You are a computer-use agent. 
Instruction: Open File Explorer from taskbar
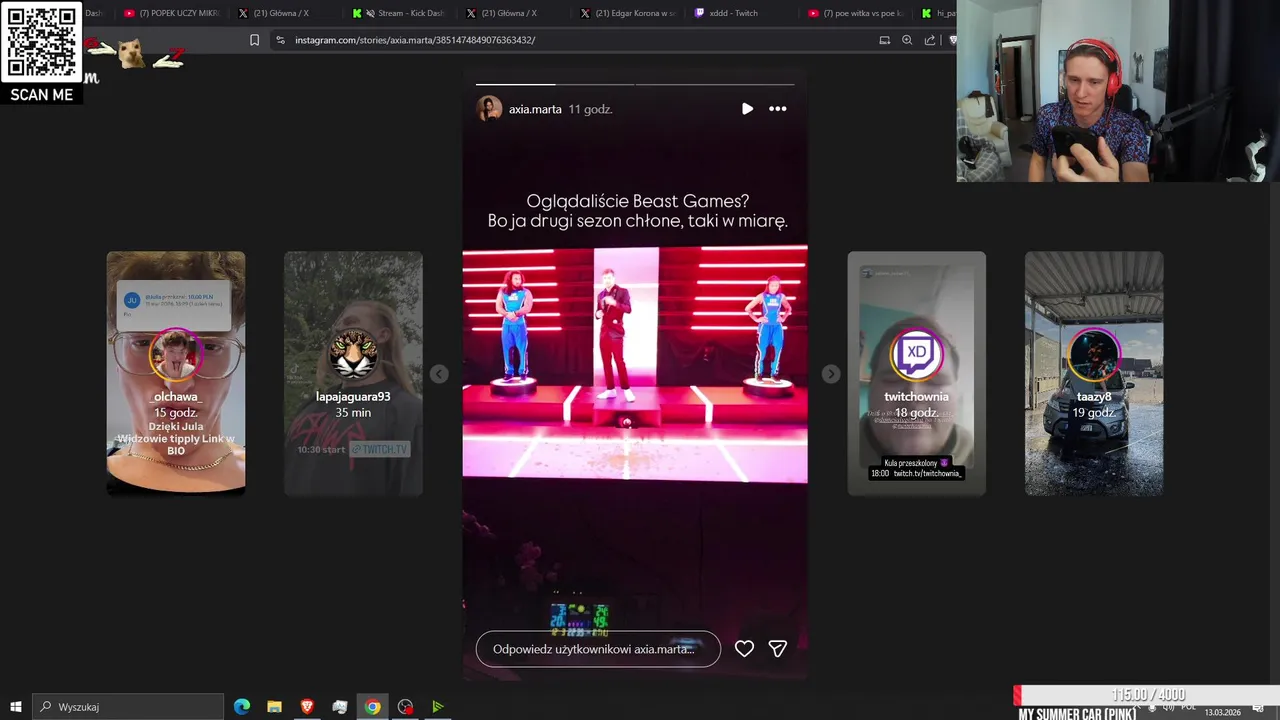274,707
